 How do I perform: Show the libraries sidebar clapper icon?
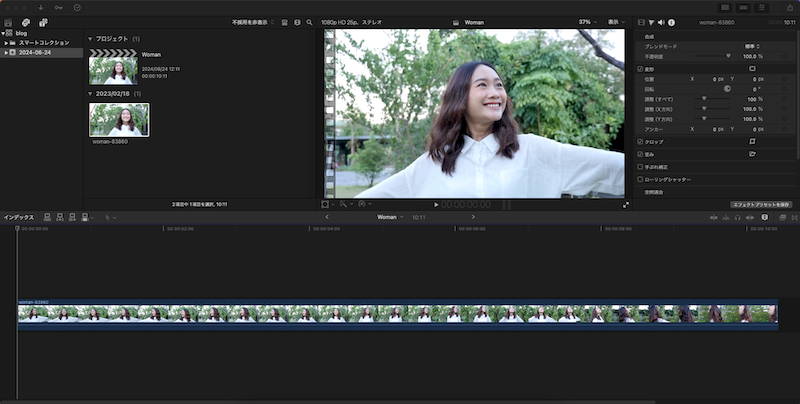8,22
